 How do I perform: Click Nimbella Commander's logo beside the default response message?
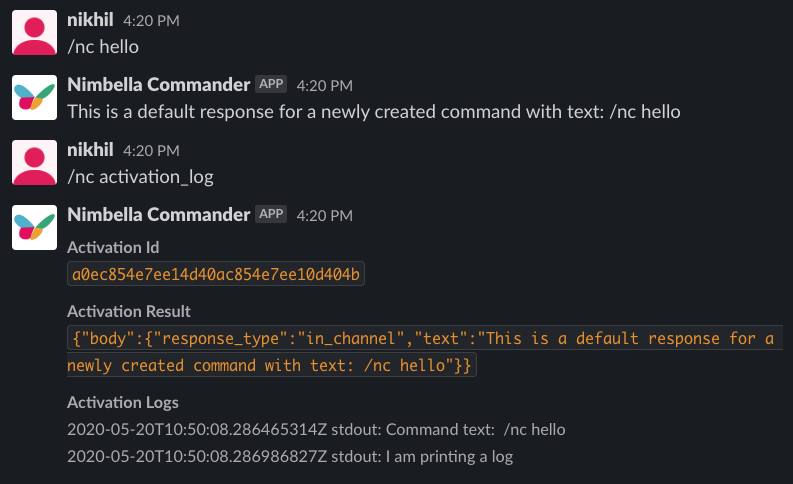click(x=34, y=97)
